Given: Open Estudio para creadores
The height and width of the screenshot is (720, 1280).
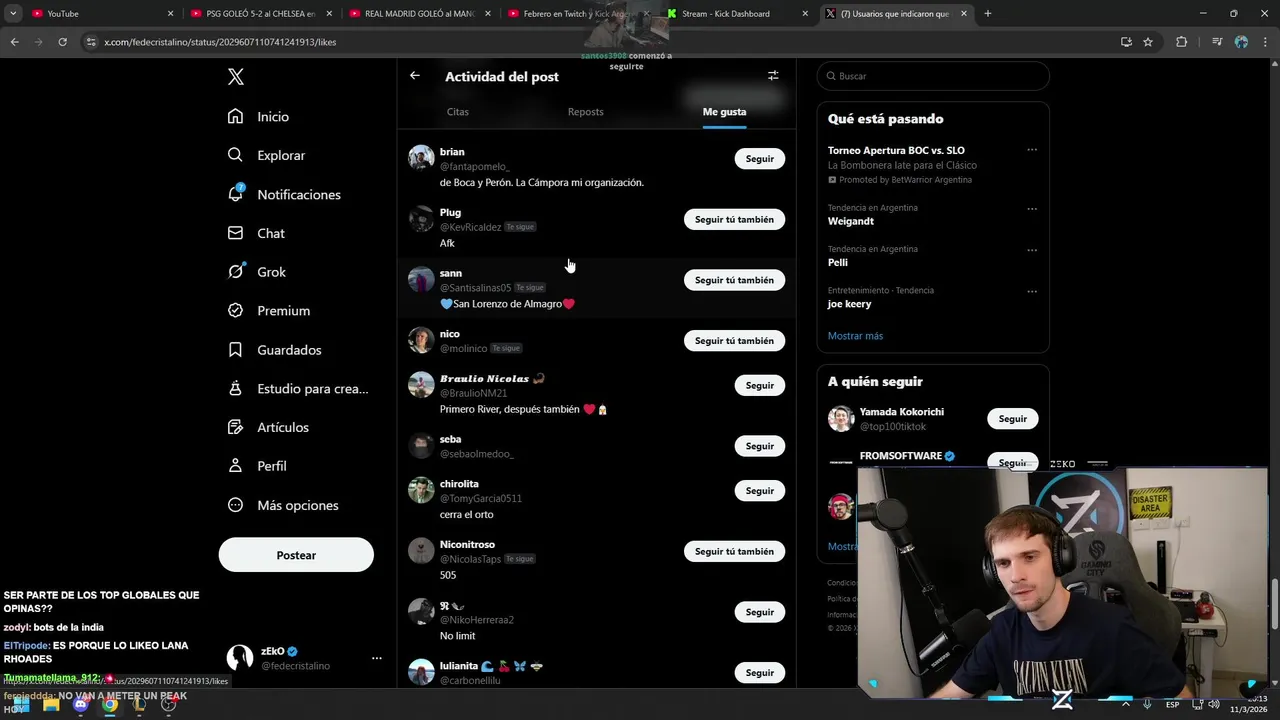Looking at the screenshot, I should point(298,388).
